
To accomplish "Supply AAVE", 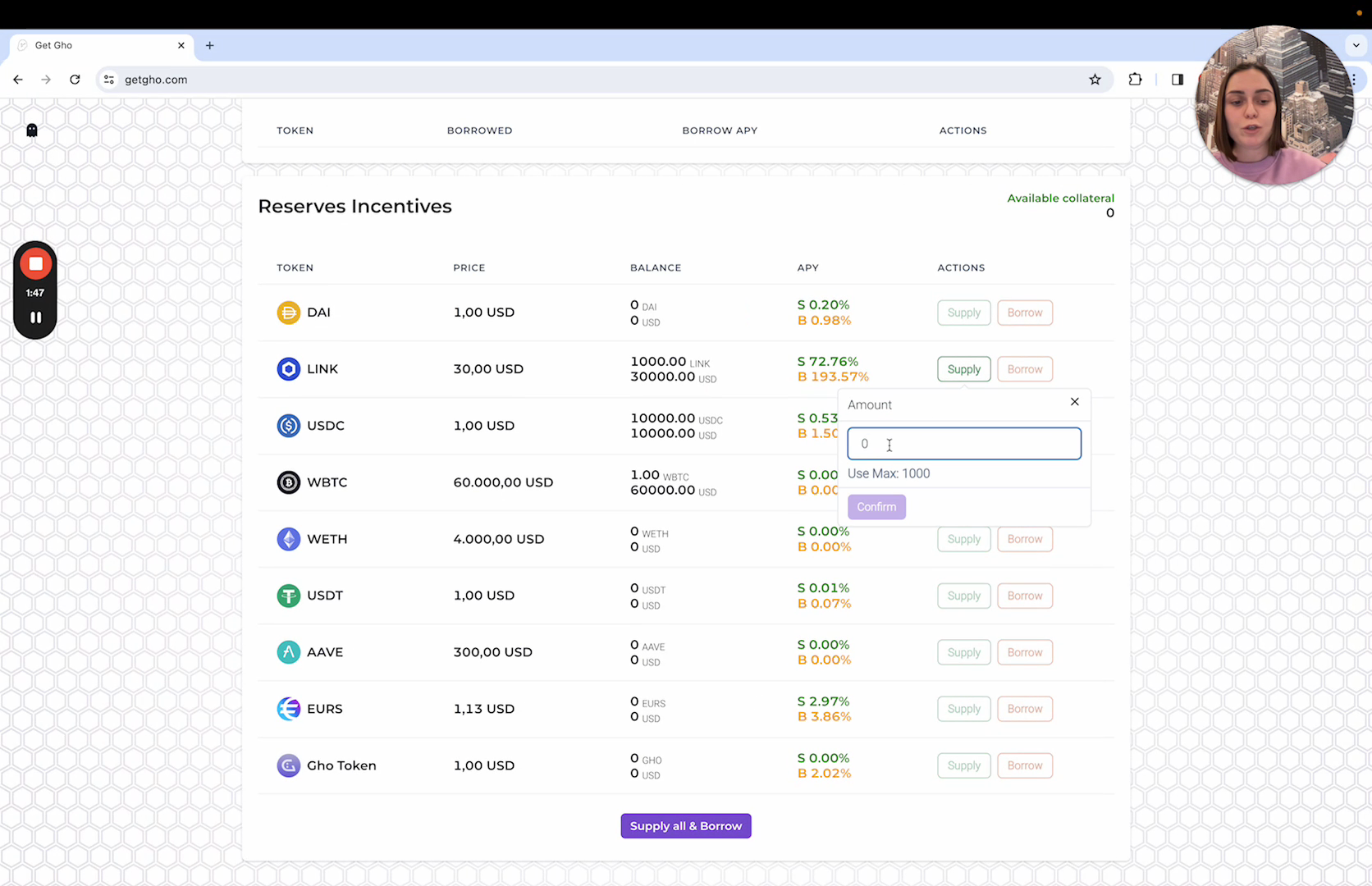I will coord(964,652).
